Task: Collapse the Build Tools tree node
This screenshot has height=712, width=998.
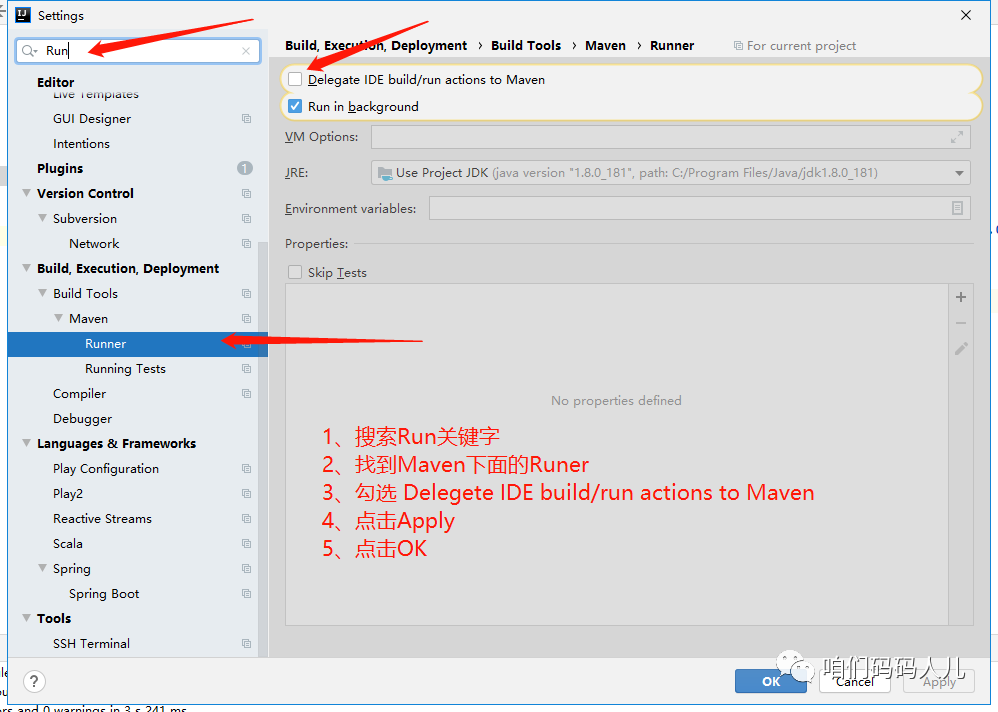Action: click(43, 293)
